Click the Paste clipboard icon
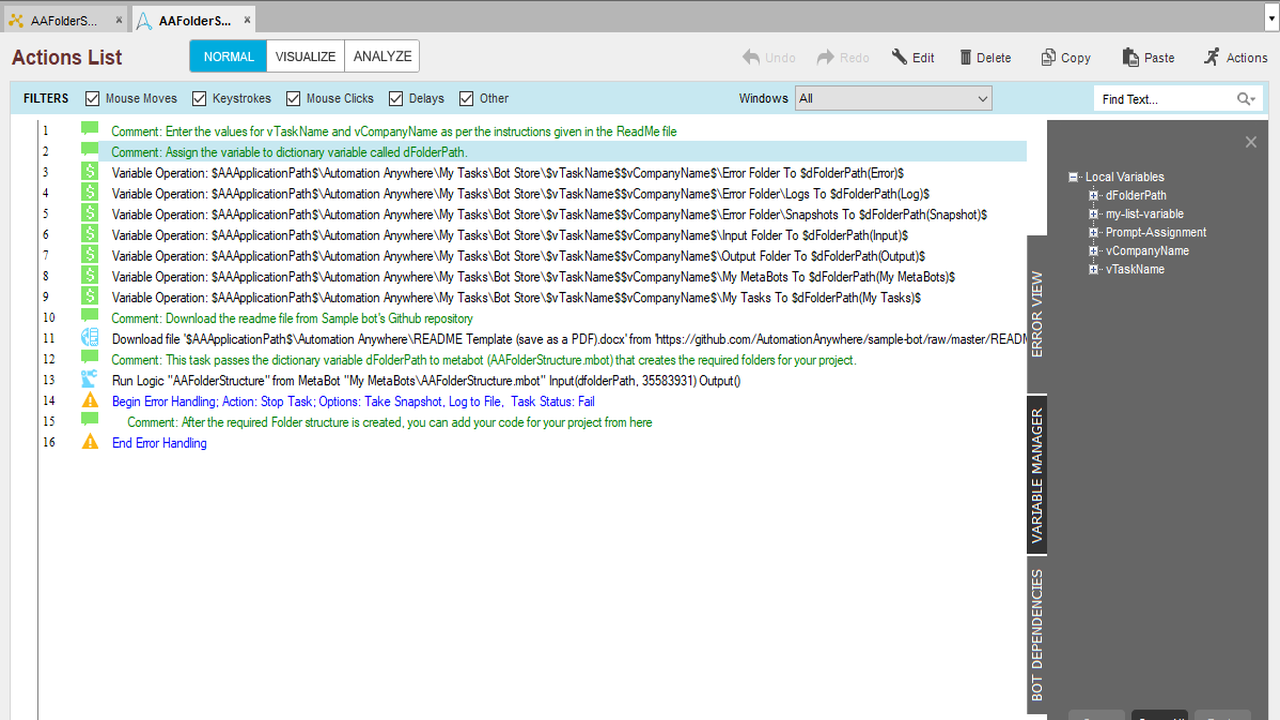Screen dimensions: 1280x720 point(1130,57)
